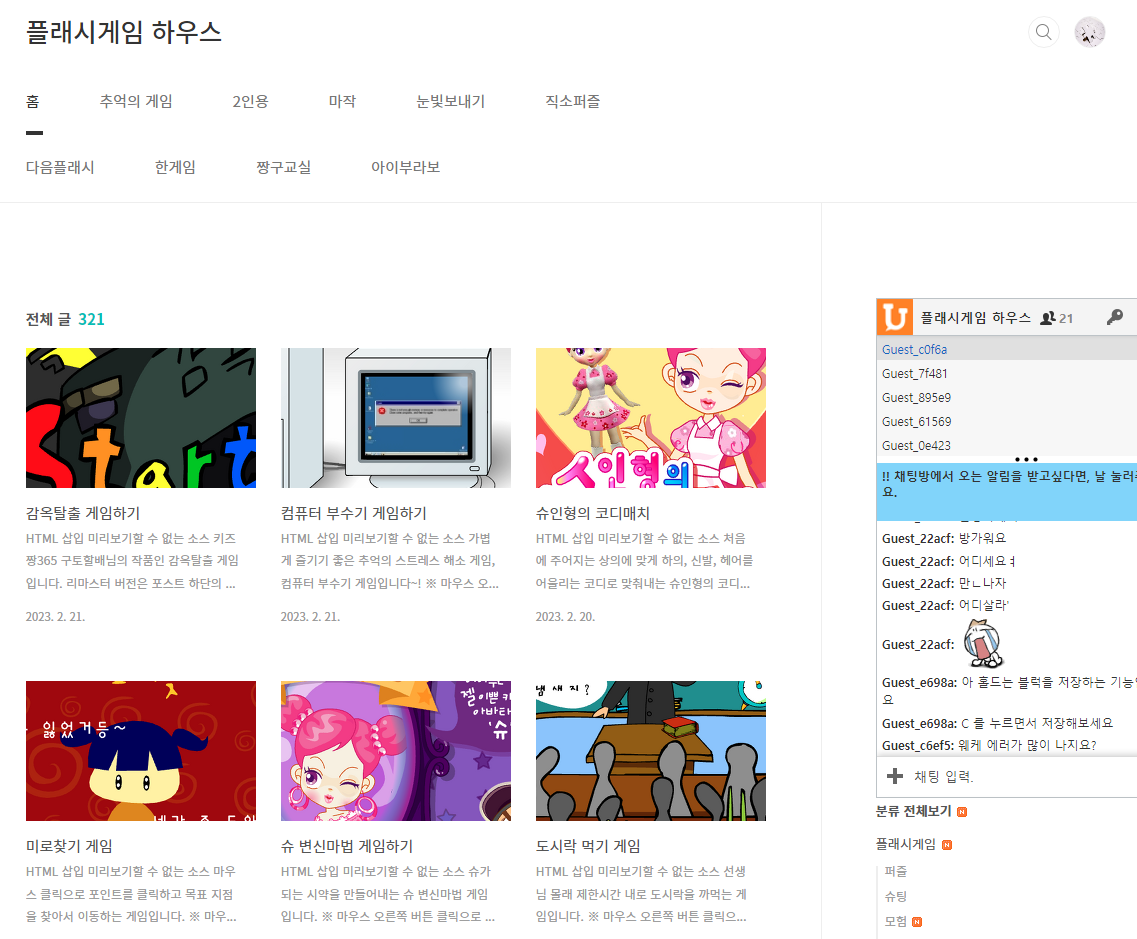Click the N badge next to 분류 전체보기
The image size is (1137, 939).
(962, 811)
